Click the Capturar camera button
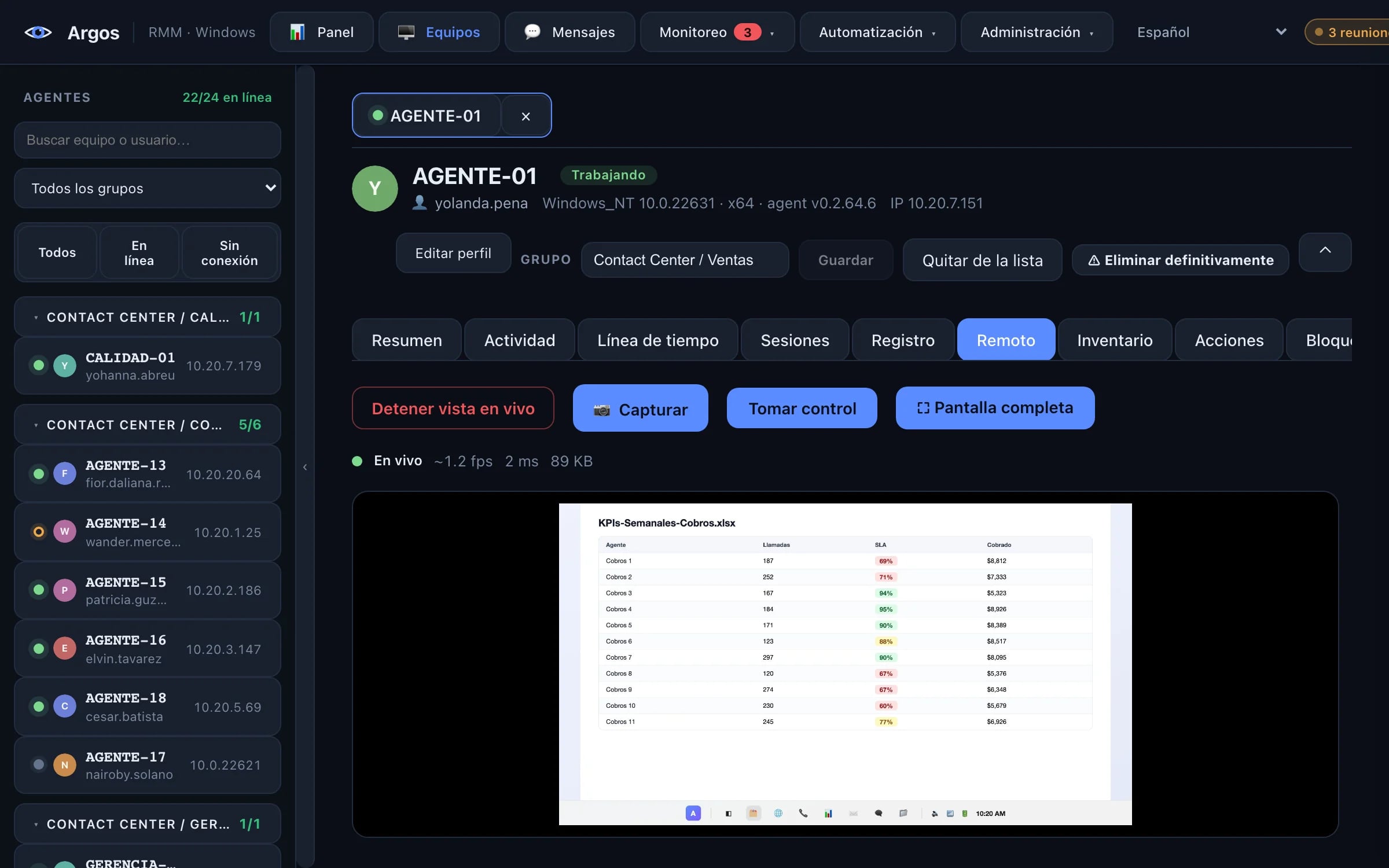1389x868 pixels. pos(641,409)
